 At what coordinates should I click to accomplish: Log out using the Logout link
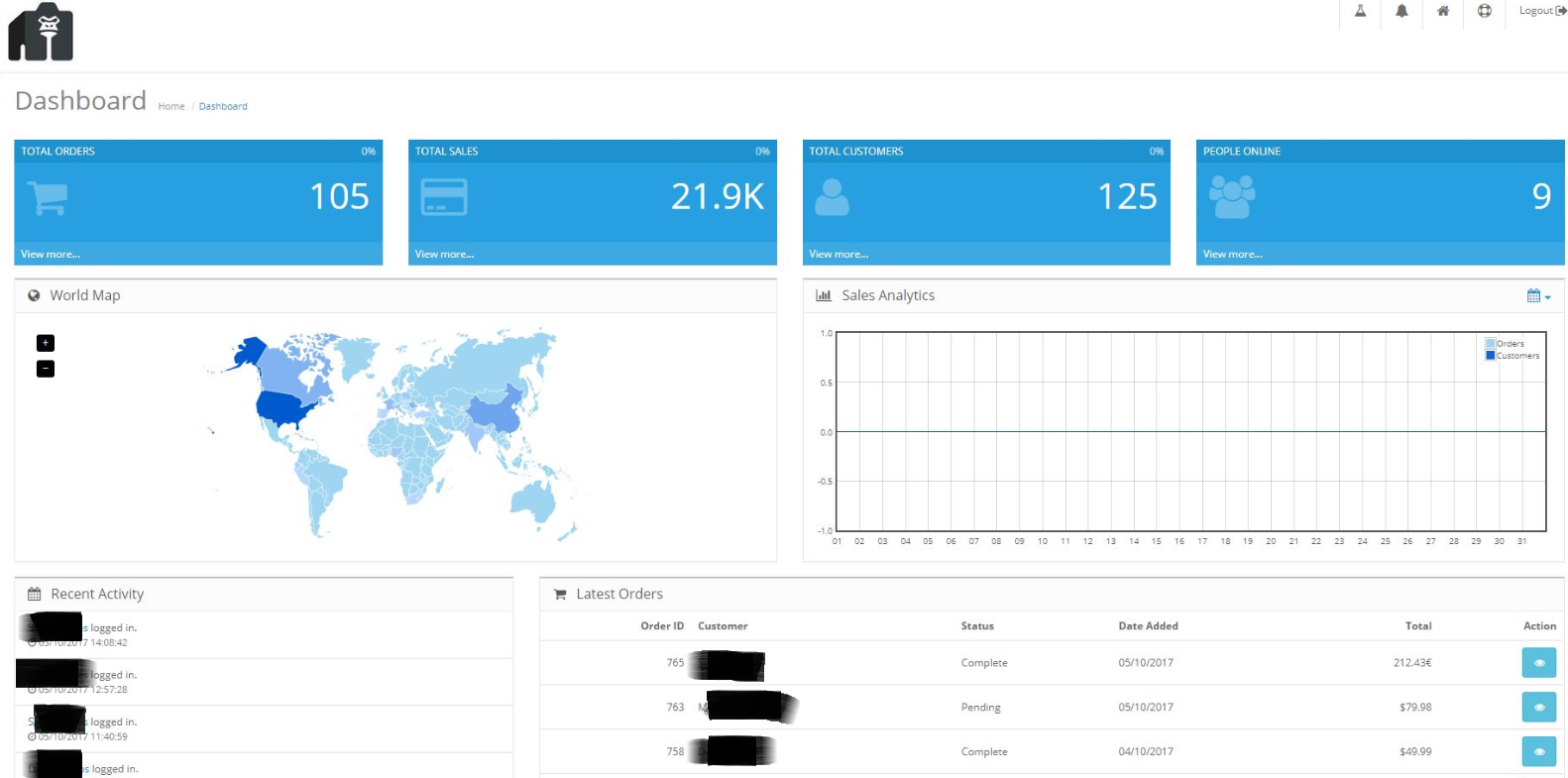(x=1542, y=11)
